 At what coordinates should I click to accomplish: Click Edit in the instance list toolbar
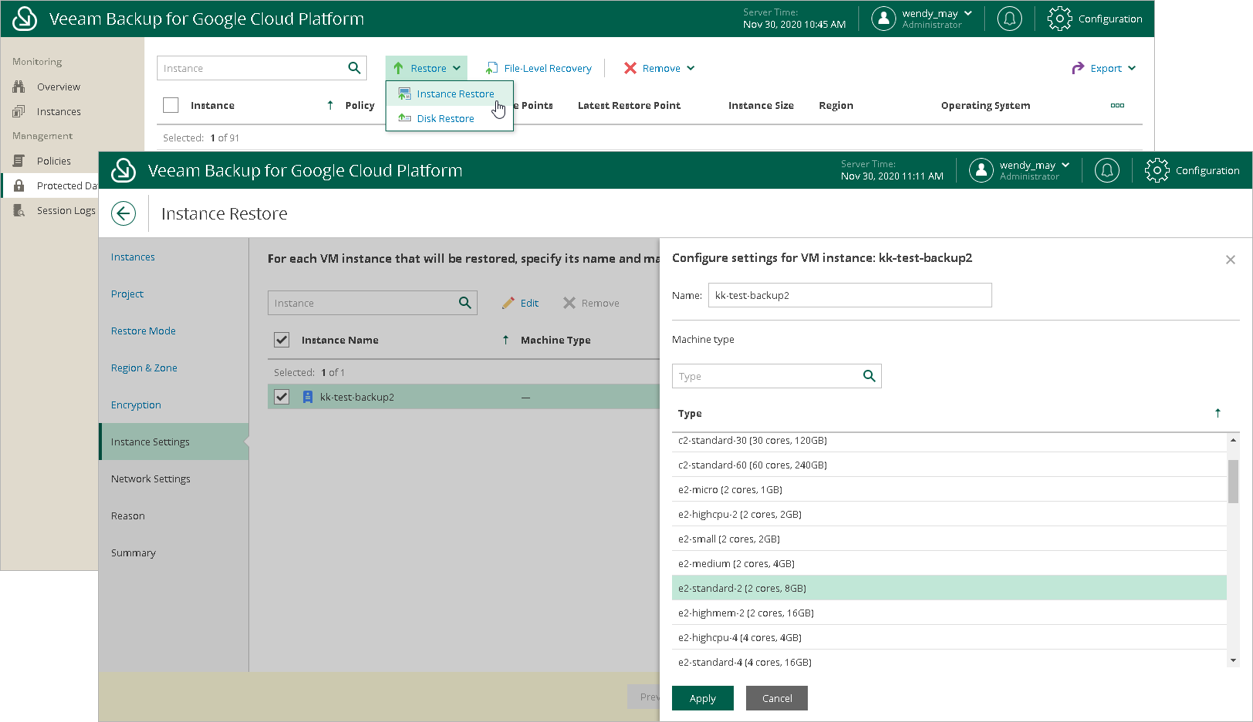tap(520, 303)
